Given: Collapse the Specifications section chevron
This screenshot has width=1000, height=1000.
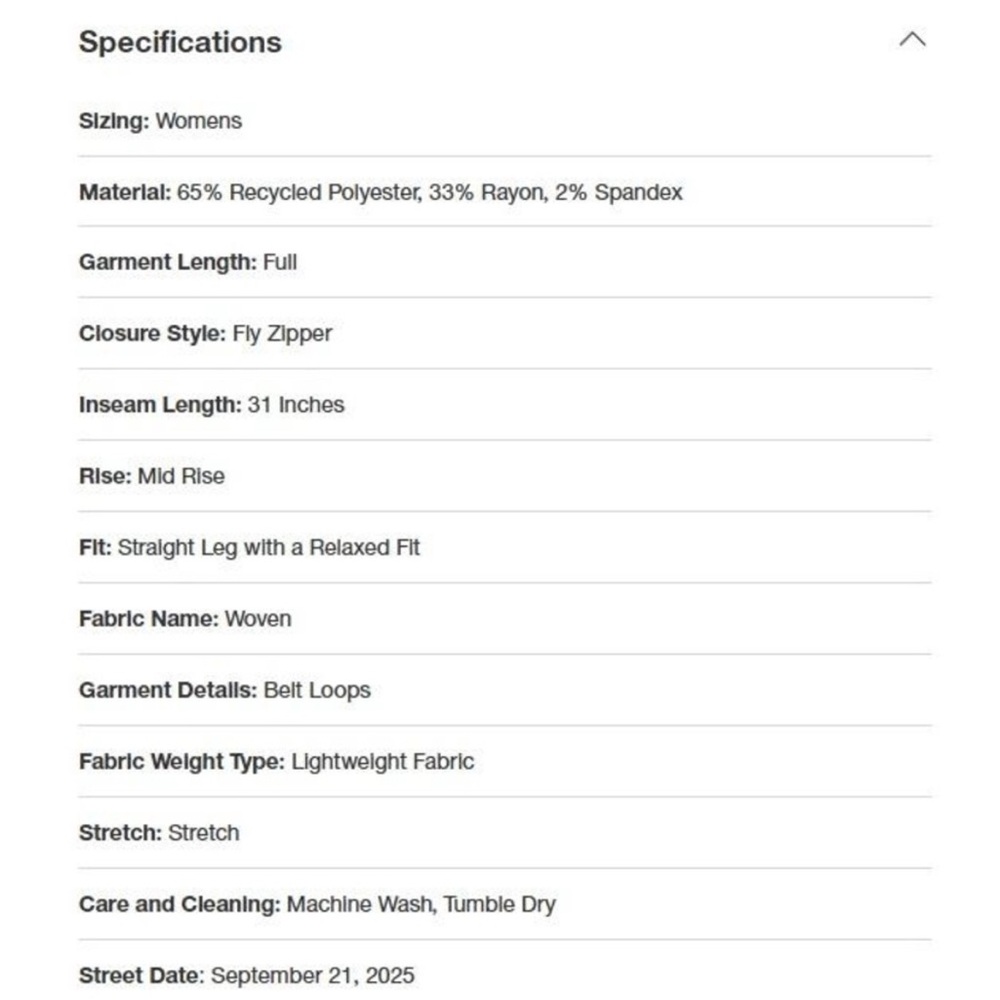Looking at the screenshot, I should click(x=912, y=40).
